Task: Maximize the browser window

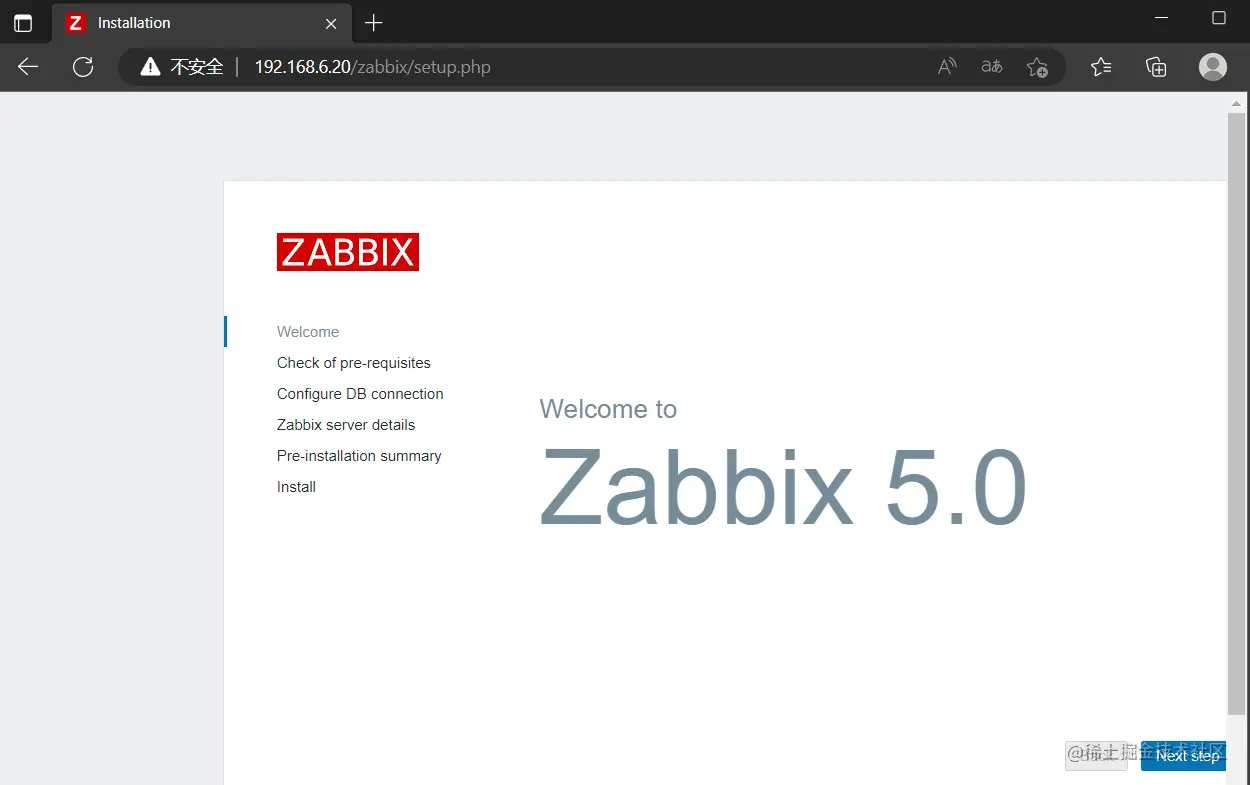Action: pyautogui.click(x=1218, y=18)
